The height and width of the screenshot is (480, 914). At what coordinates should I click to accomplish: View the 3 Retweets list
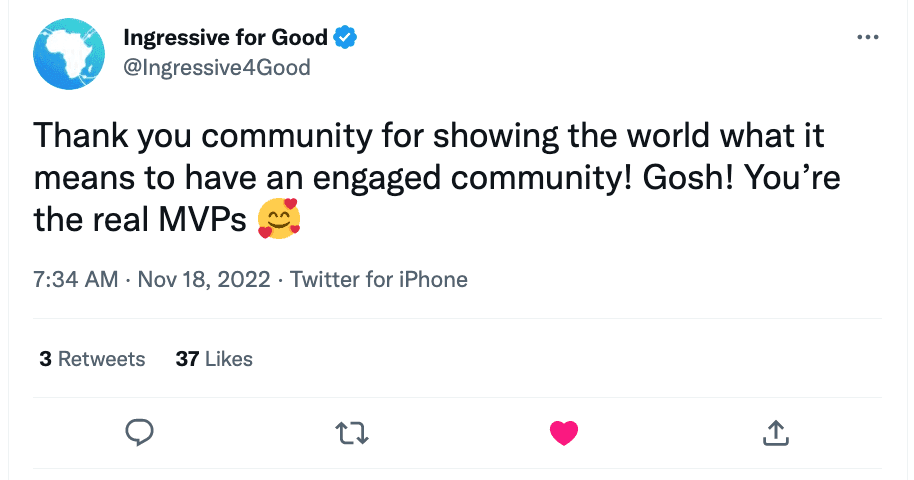click(92, 358)
